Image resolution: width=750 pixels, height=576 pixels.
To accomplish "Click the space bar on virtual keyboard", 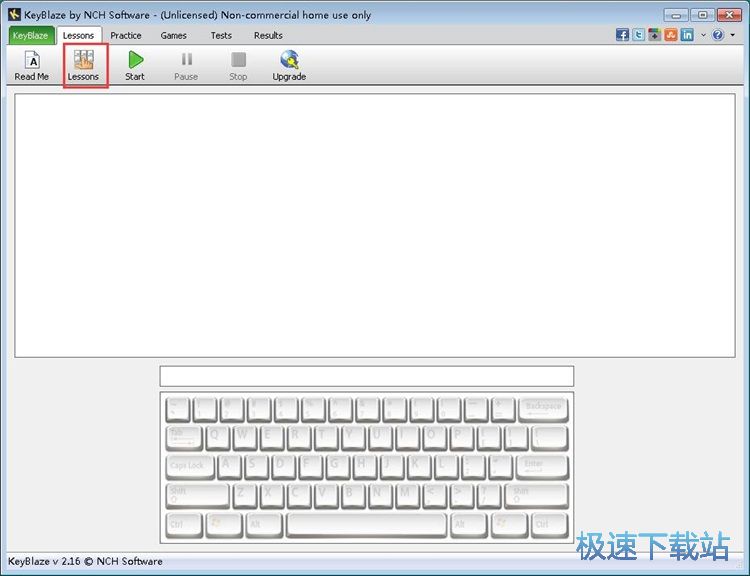I will pos(367,526).
